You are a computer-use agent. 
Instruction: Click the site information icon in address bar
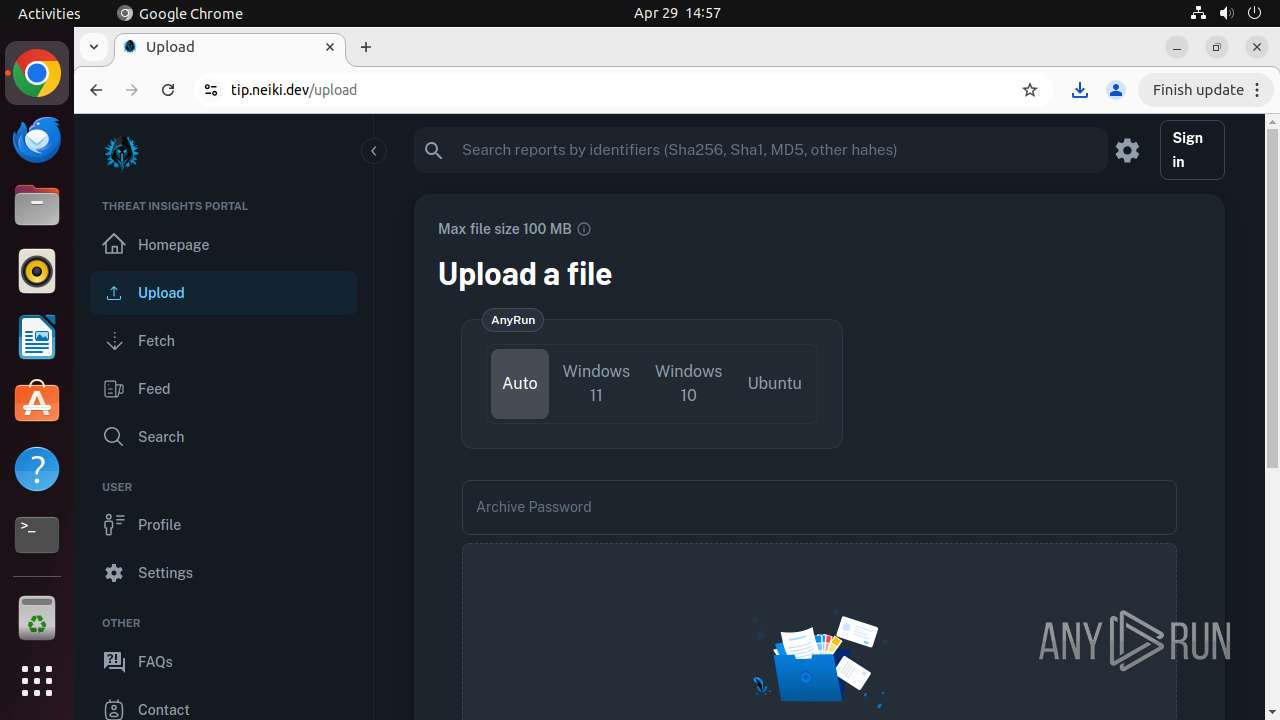210,90
